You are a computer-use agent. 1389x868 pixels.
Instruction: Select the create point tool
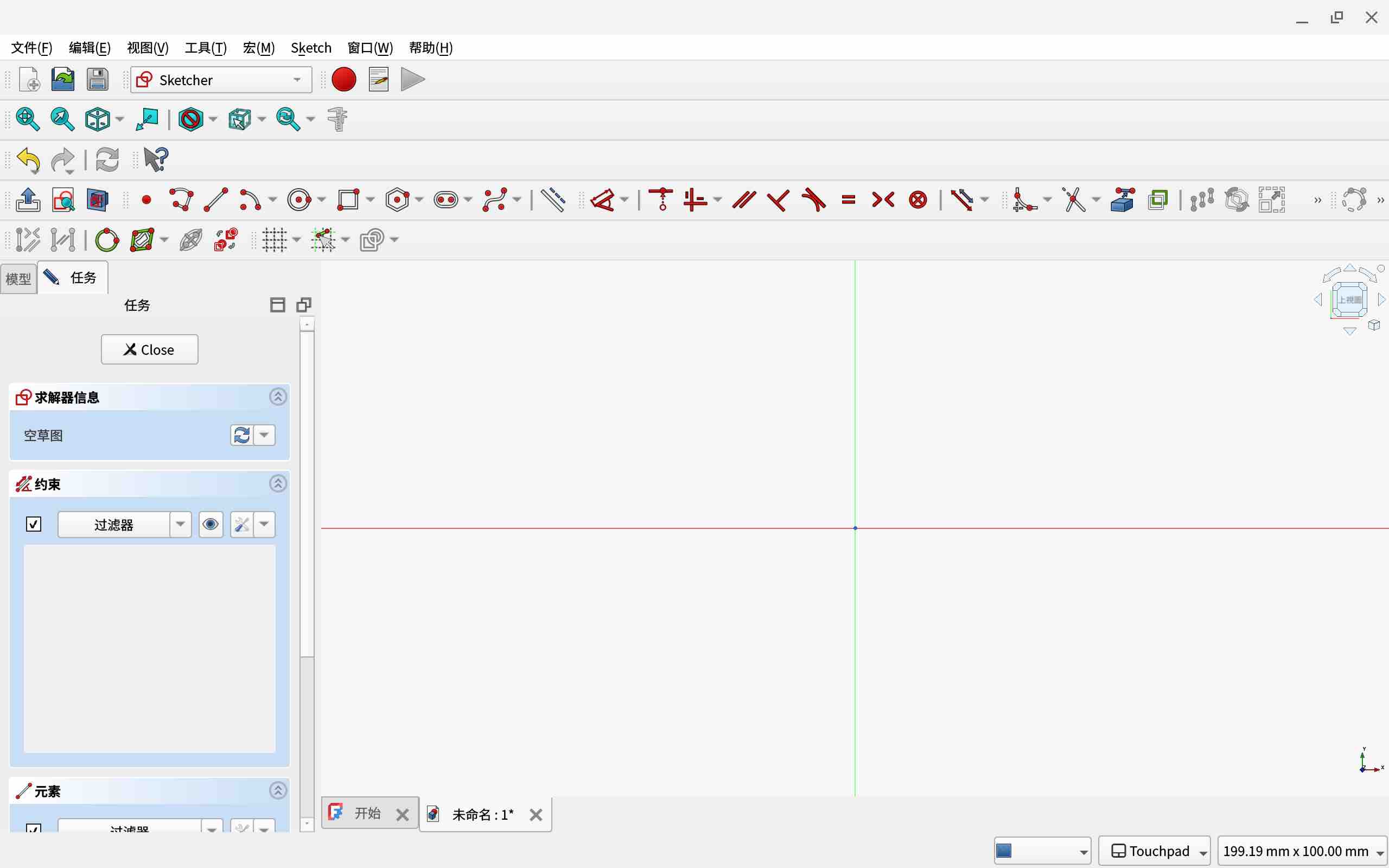tap(146, 200)
